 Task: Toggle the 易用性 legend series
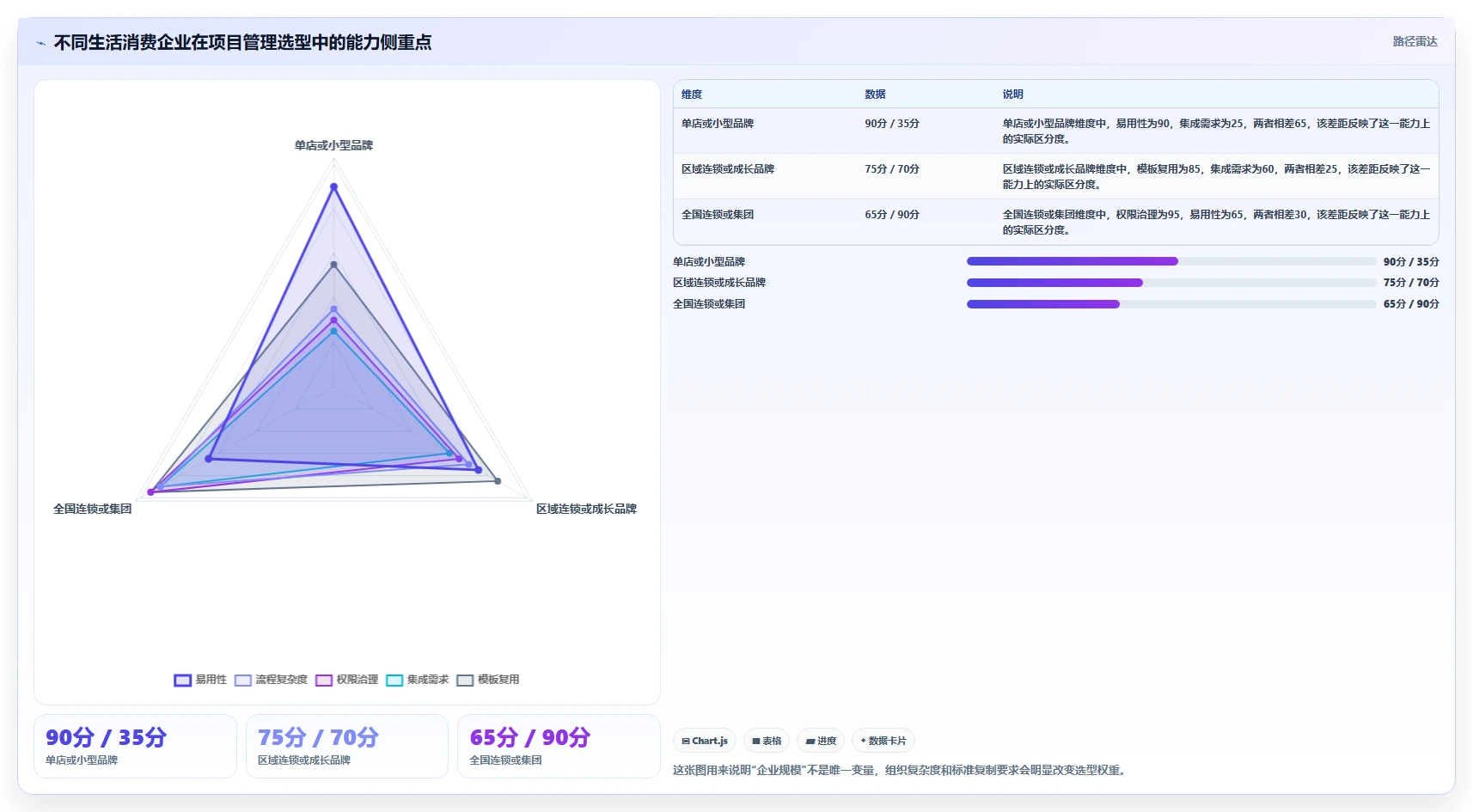200,680
